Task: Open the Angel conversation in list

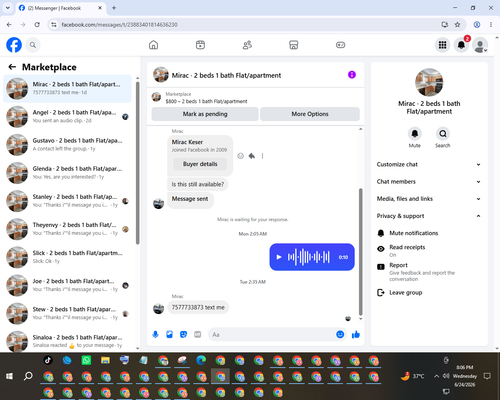Action: click(67, 116)
